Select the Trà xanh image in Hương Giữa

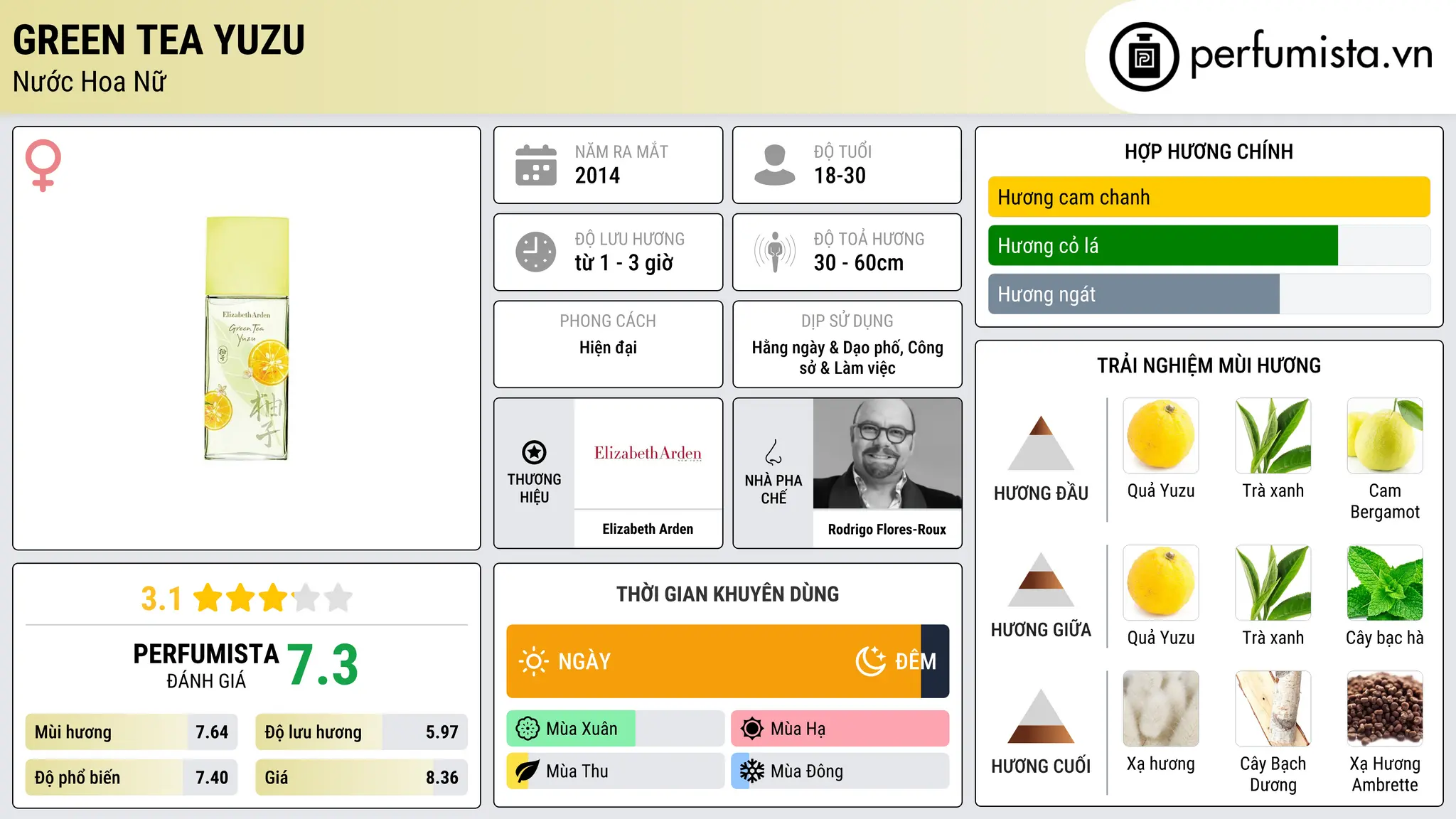pos(1273,583)
